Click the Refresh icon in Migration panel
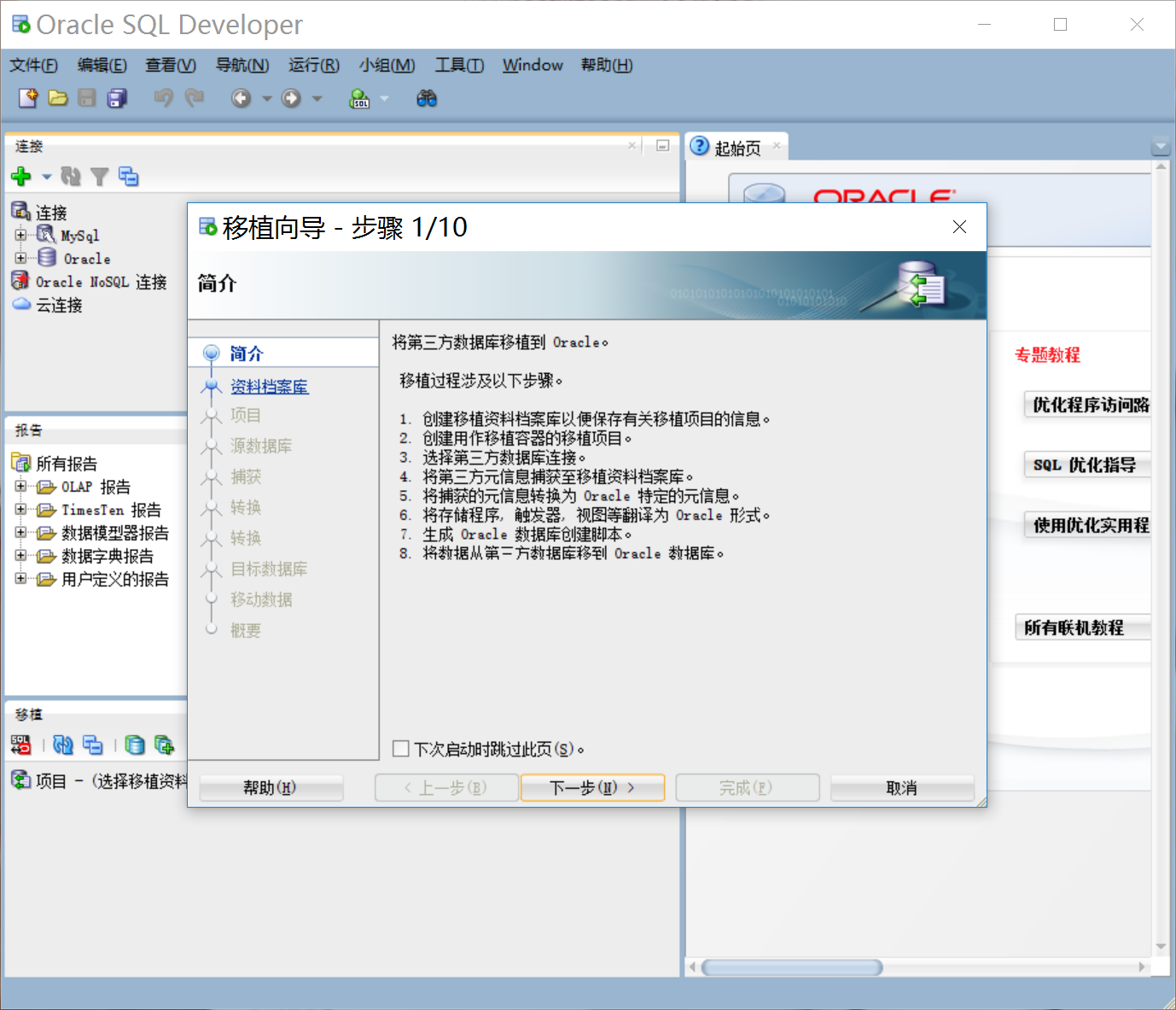 [x=63, y=744]
